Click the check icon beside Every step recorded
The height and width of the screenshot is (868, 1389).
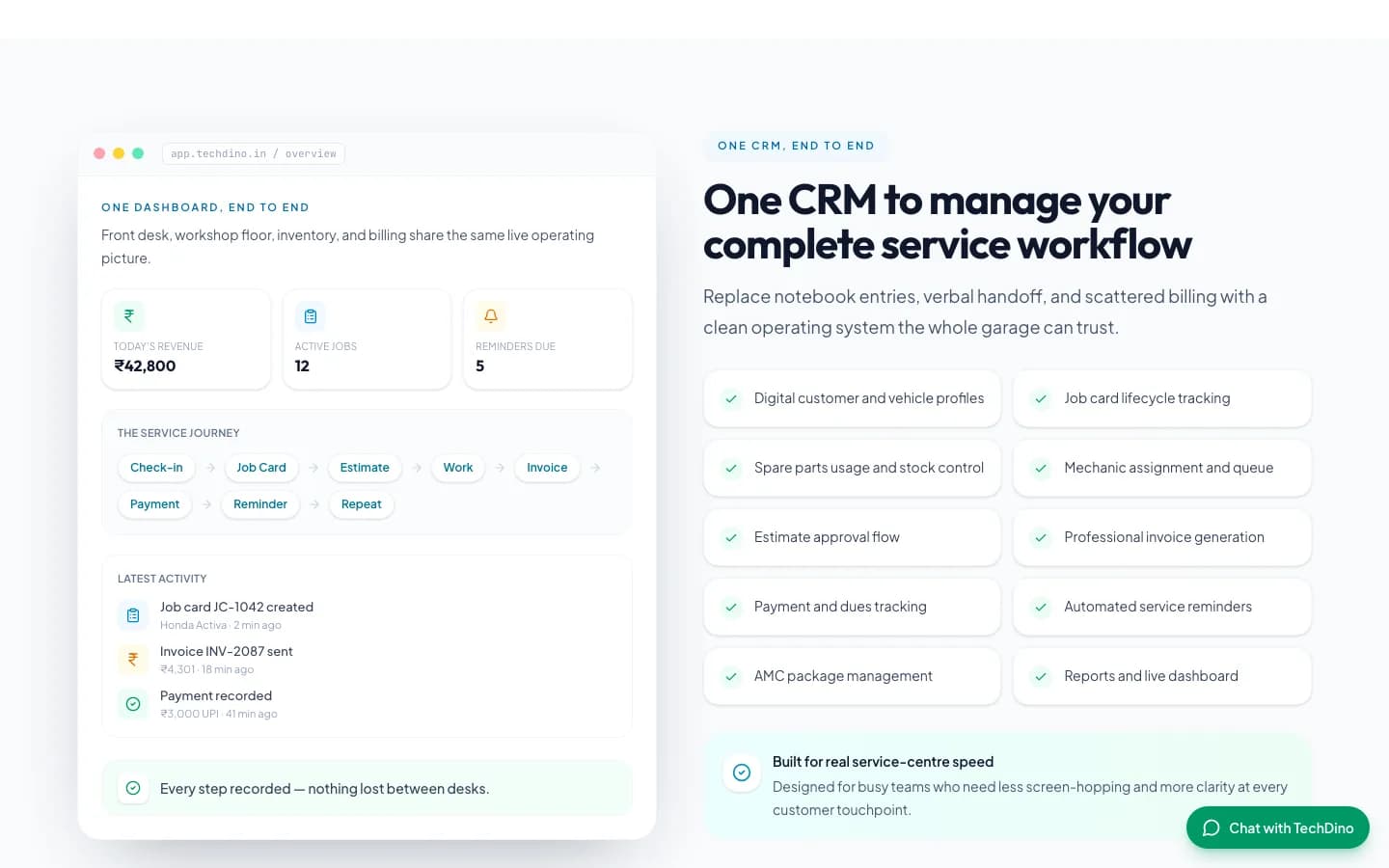(133, 788)
